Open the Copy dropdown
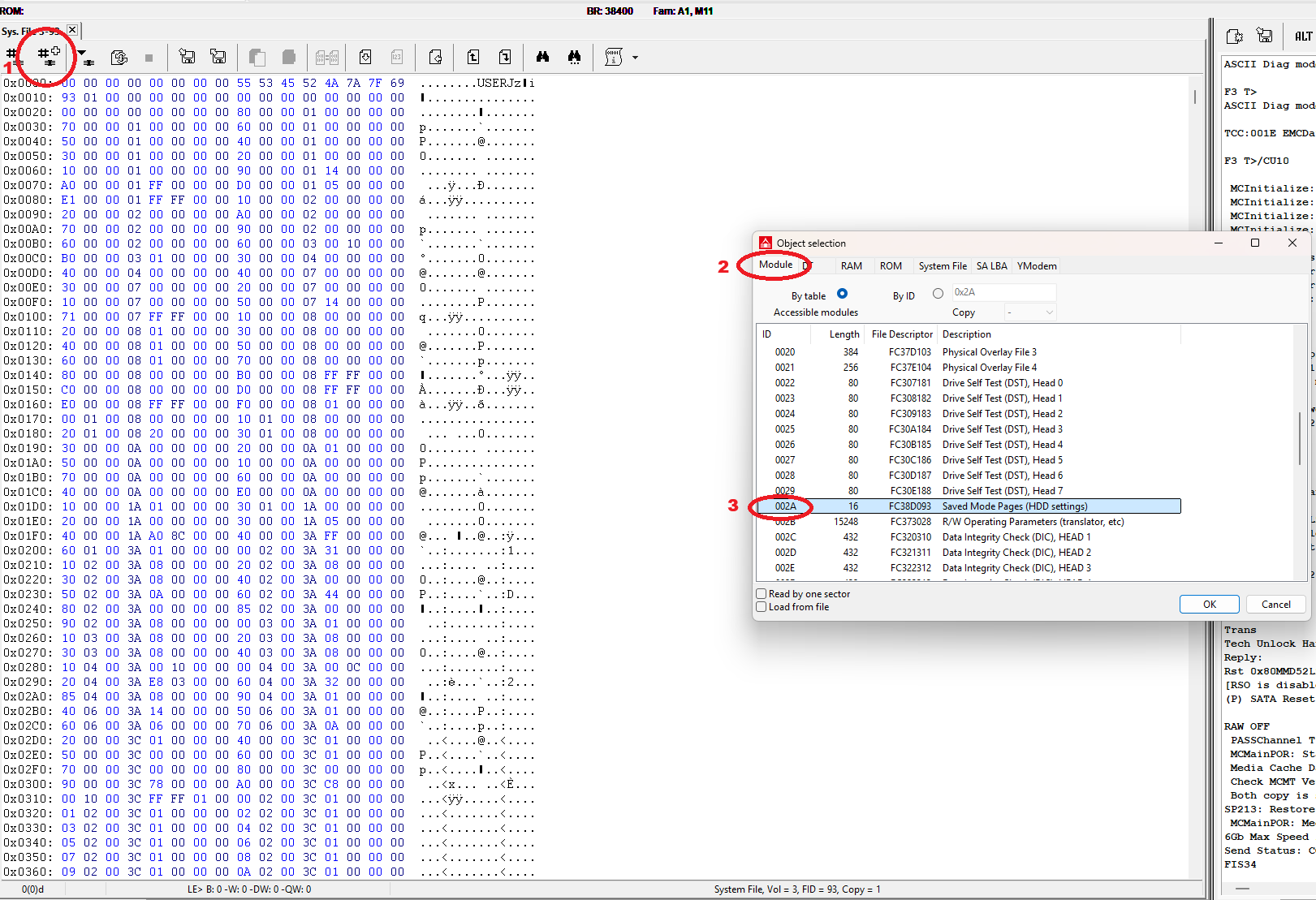1316x900 pixels. pyautogui.click(x=1029, y=312)
